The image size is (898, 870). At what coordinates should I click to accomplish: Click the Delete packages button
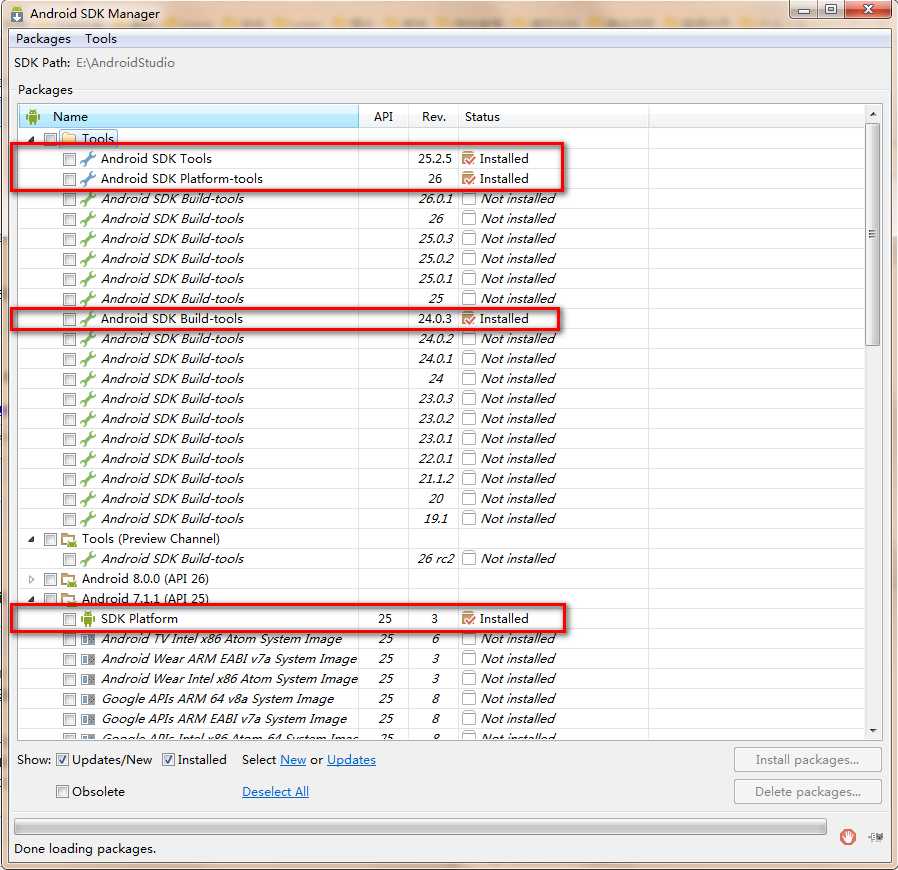(808, 792)
